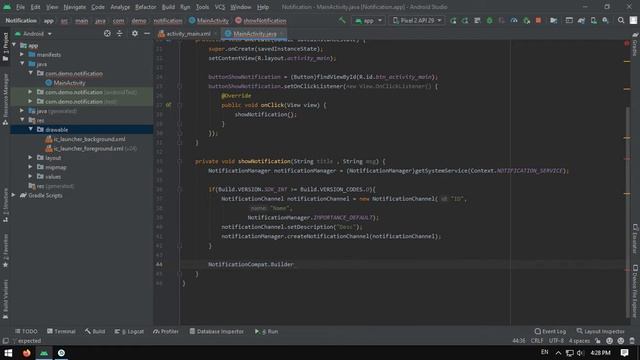Viewport: 640px width, 360px height.
Task: Click the CRLF line separator entry
Action: (537, 341)
